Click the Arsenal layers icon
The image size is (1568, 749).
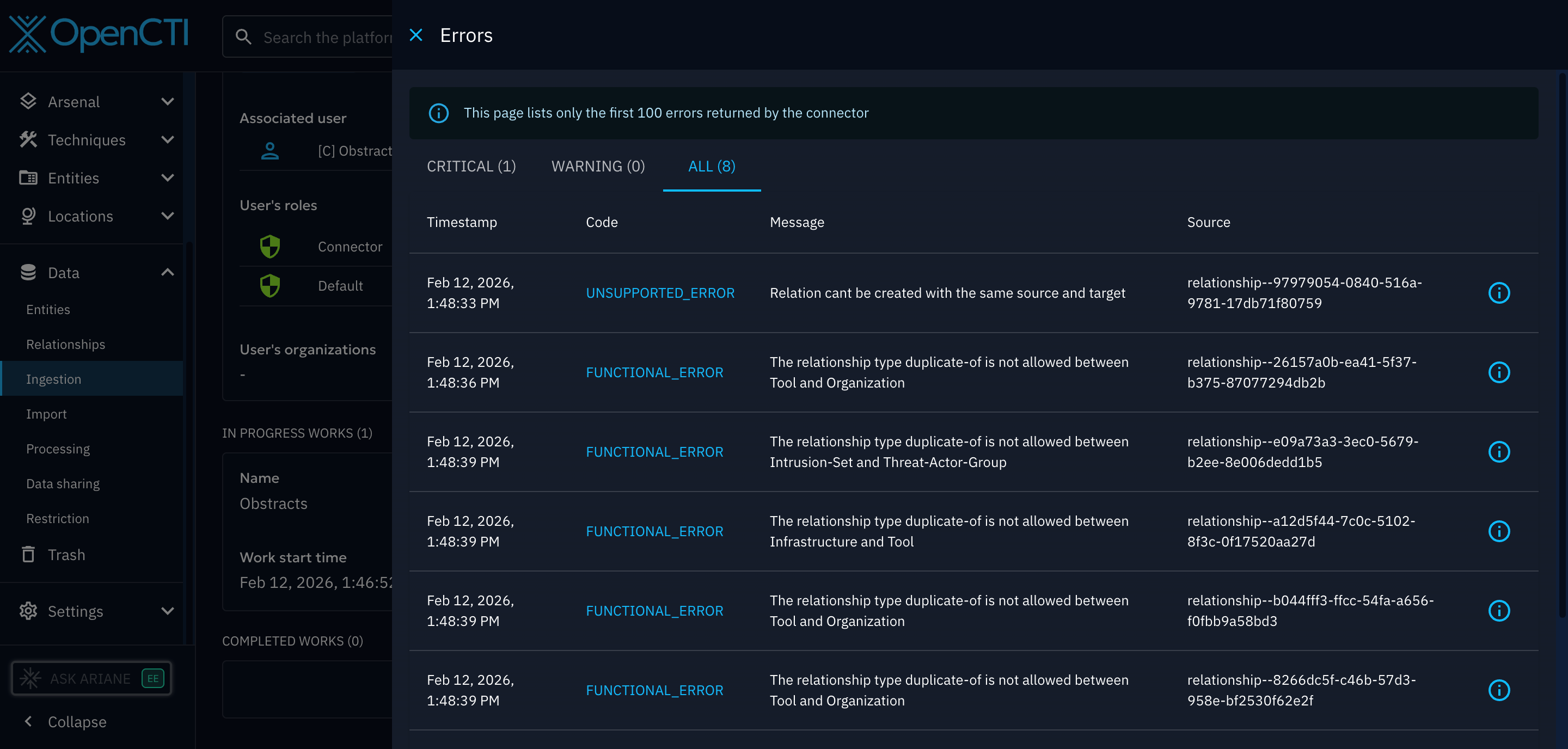click(x=28, y=101)
